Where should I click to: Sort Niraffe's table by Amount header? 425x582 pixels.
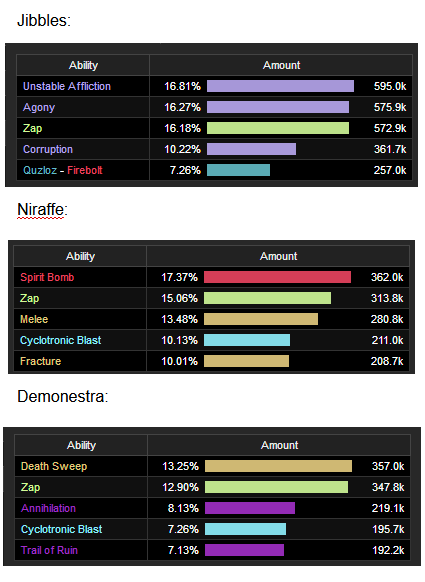pyautogui.click(x=278, y=256)
